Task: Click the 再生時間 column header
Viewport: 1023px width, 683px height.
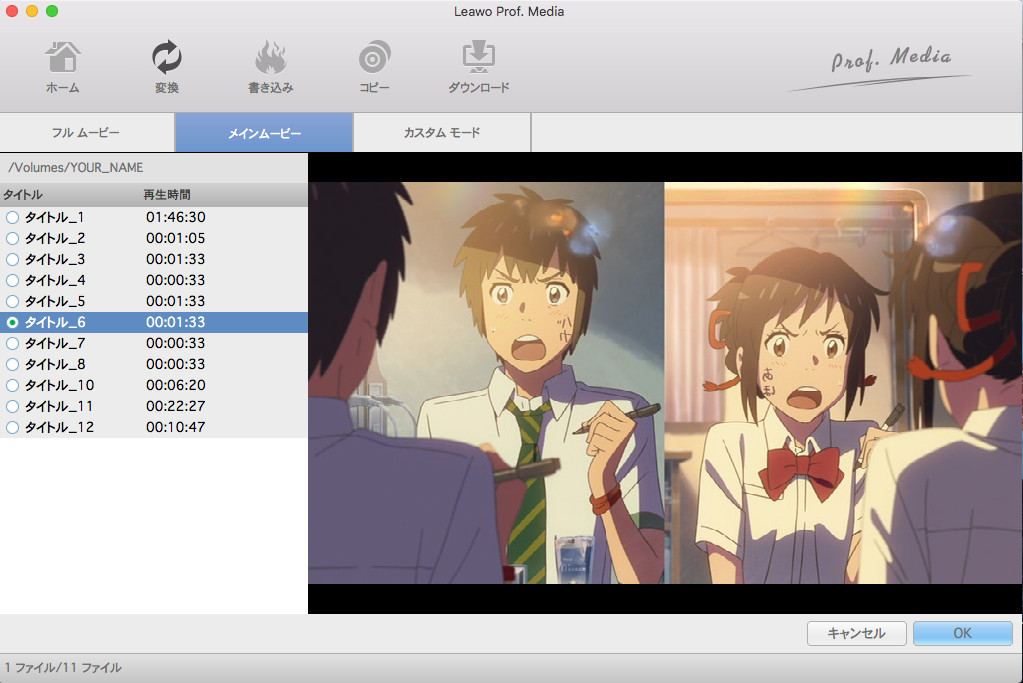Action: [167, 194]
